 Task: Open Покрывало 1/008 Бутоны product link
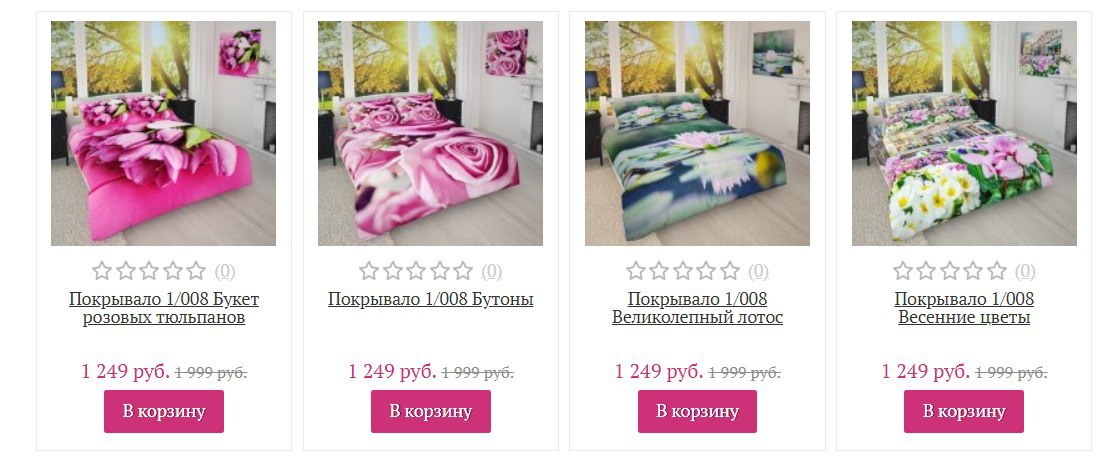430,299
